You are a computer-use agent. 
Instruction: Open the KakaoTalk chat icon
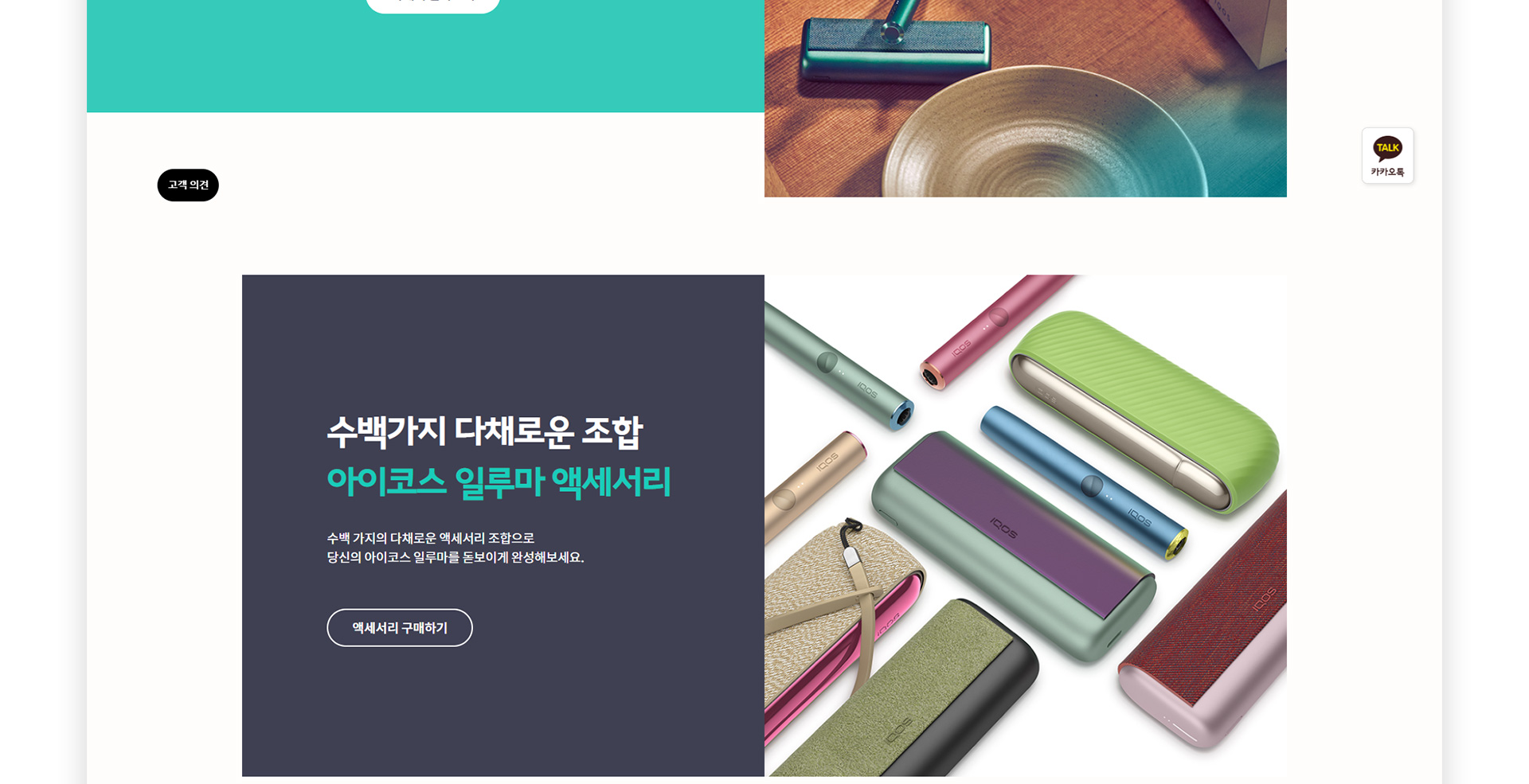(x=1387, y=156)
